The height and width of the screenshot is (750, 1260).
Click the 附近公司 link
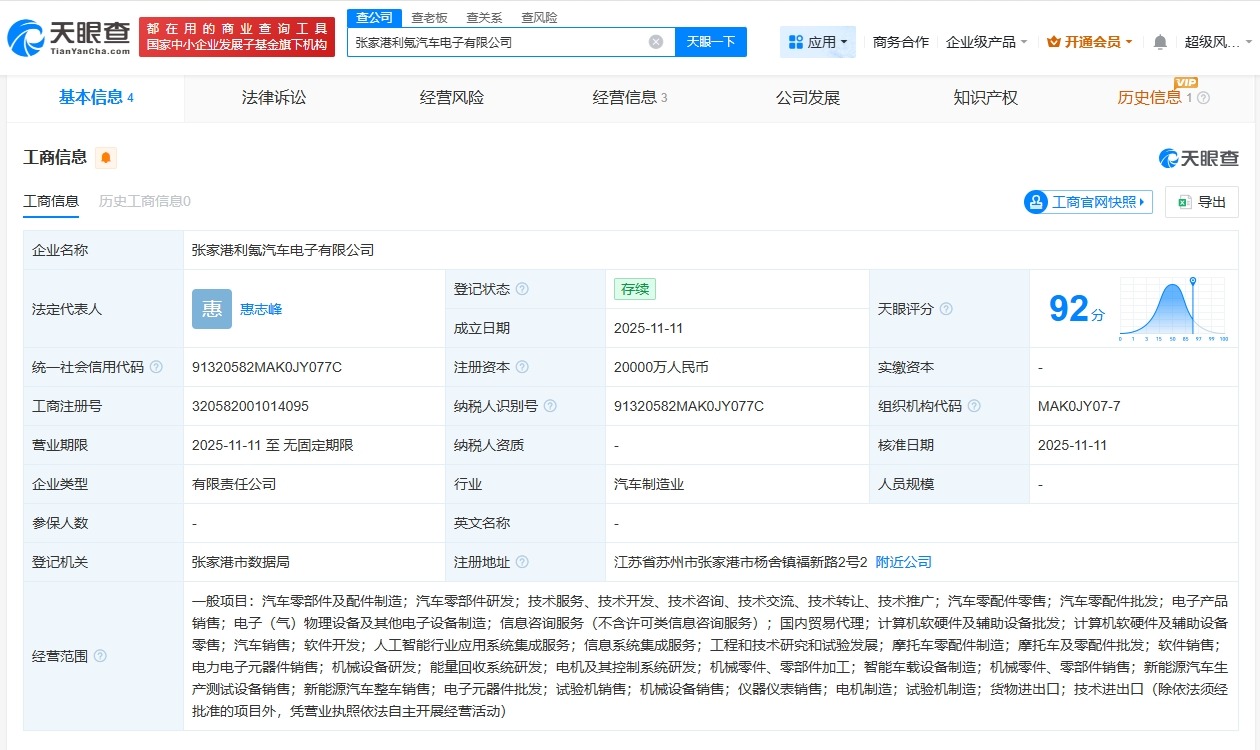click(903, 562)
